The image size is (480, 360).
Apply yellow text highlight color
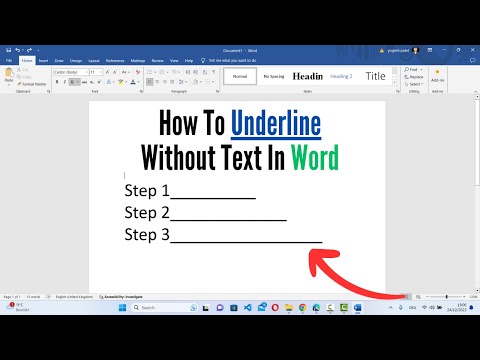tap(120, 82)
